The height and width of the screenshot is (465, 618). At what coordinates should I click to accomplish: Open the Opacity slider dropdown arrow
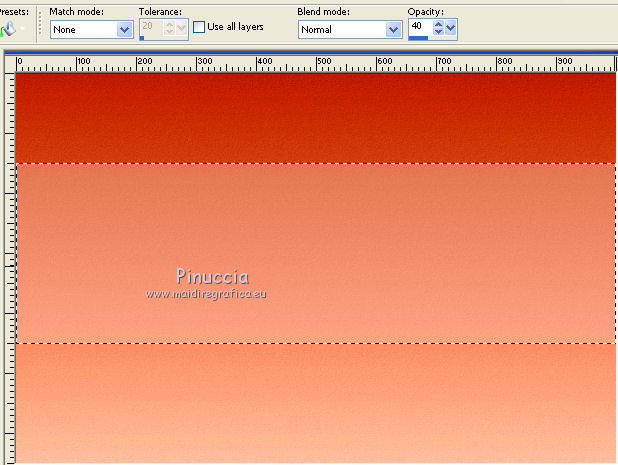click(x=450, y=28)
